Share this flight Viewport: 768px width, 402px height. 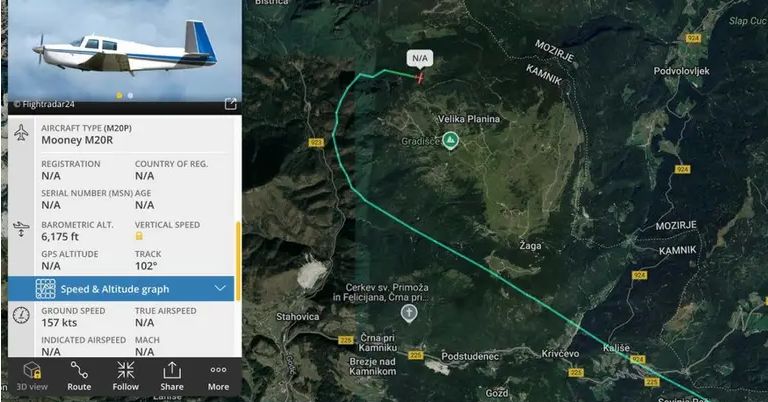click(x=172, y=376)
